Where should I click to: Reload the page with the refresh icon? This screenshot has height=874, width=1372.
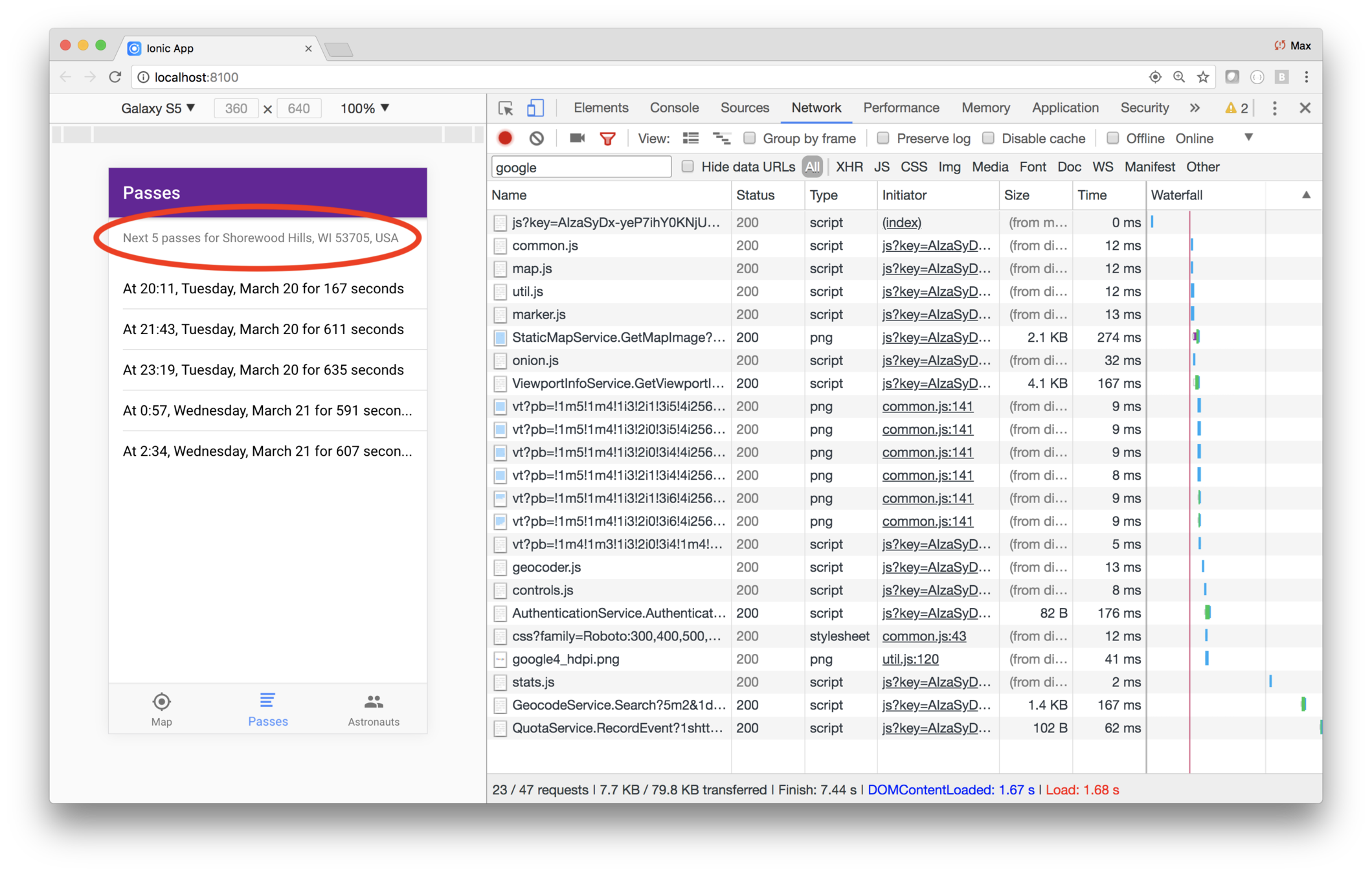click(x=115, y=77)
